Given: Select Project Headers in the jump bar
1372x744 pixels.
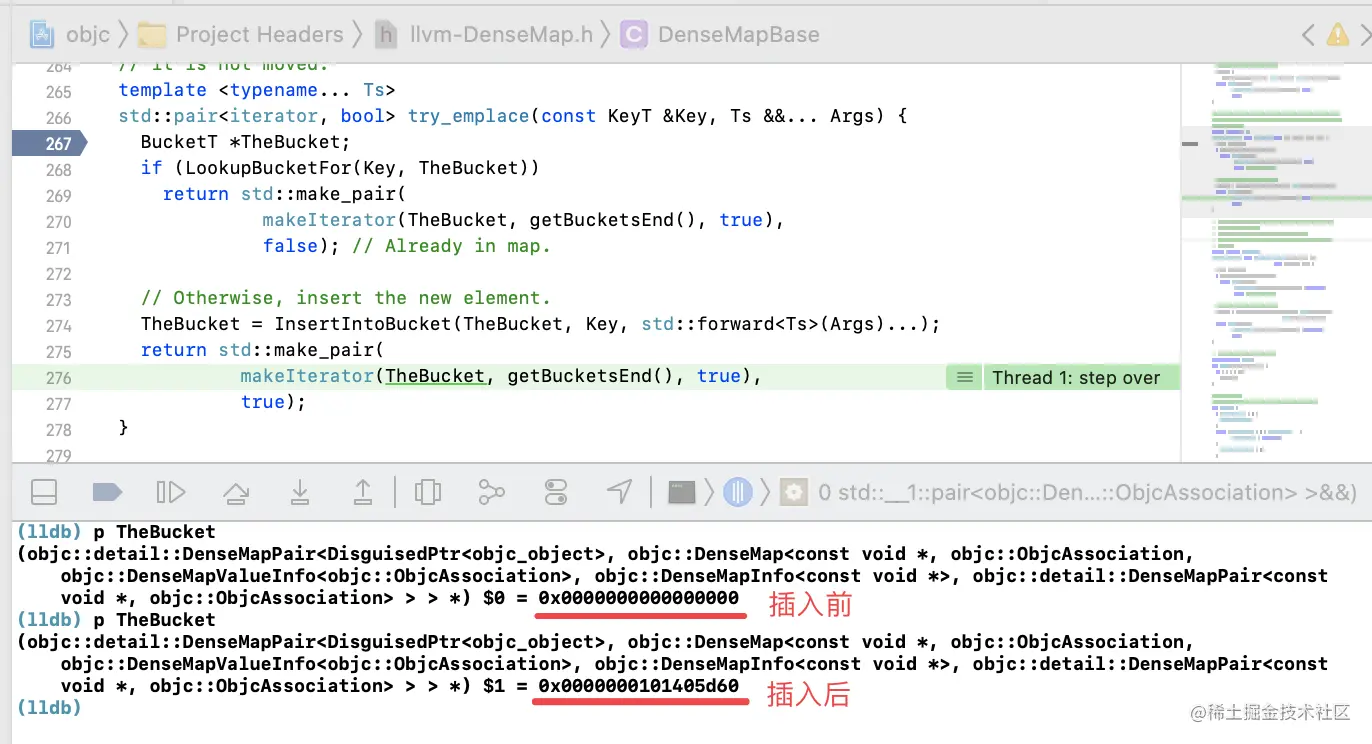Looking at the screenshot, I should coord(260,34).
